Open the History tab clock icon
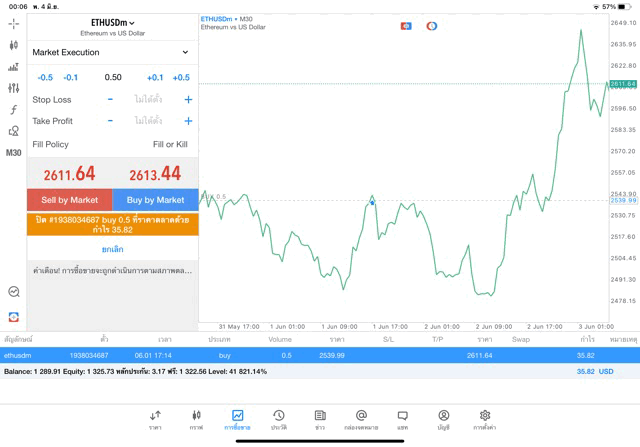This screenshot has height=447, width=640. pyautogui.click(x=278, y=419)
